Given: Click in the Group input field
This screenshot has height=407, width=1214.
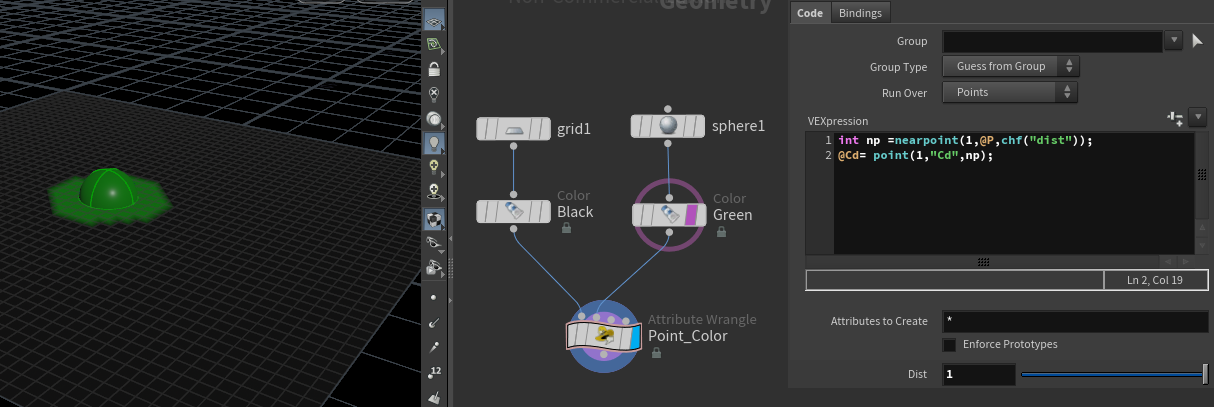Looking at the screenshot, I should [x=1053, y=41].
